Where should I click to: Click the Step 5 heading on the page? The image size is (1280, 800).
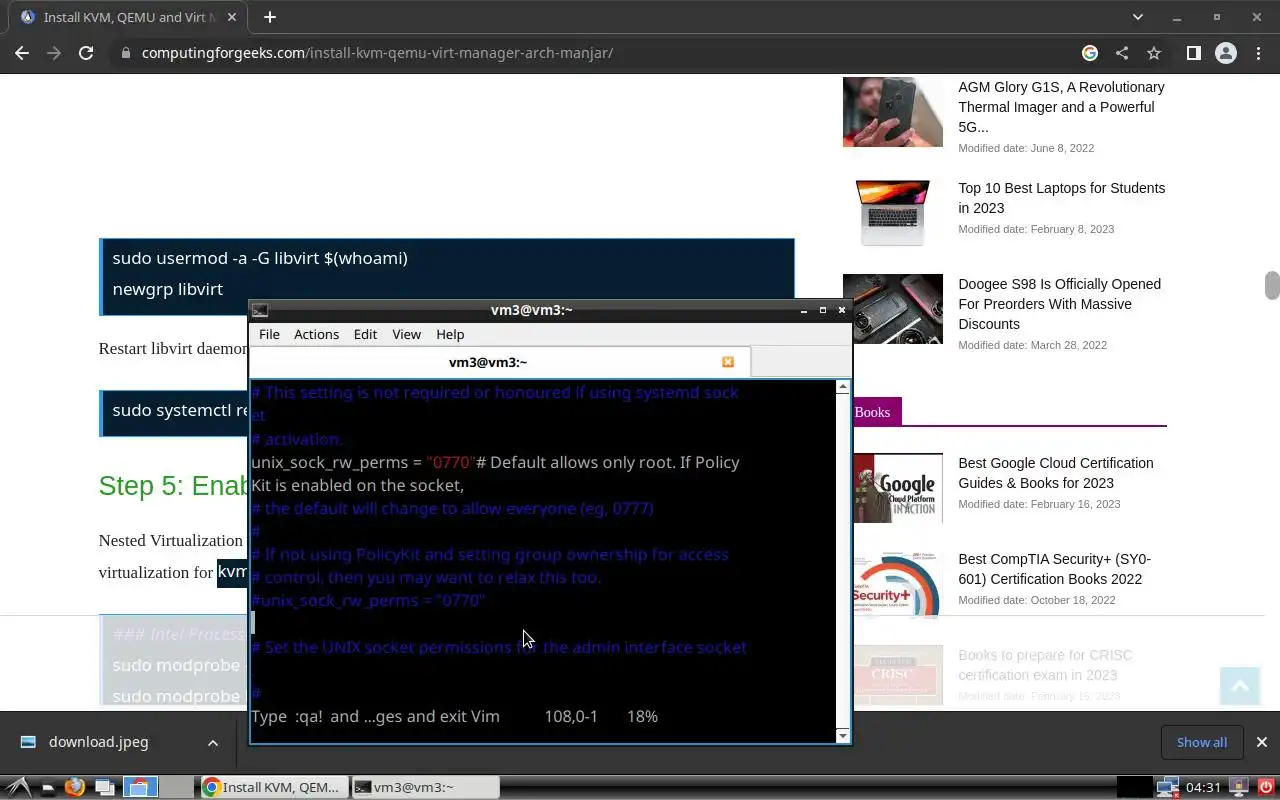173,486
